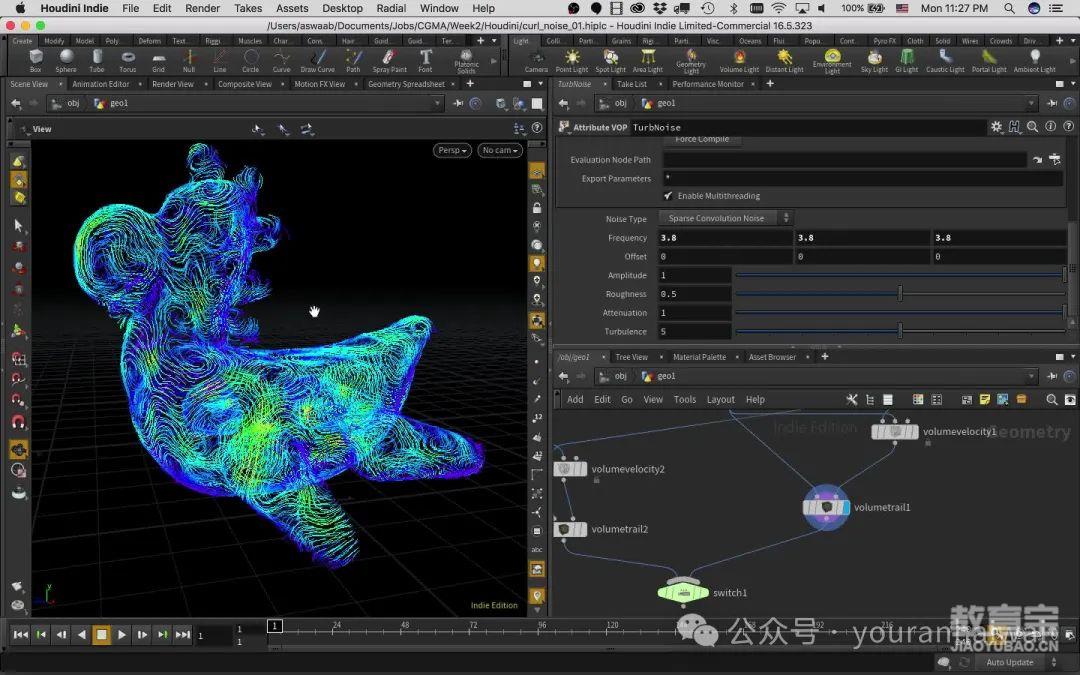The height and width of the screenshot is (675, 1080).
Task: Toggle the viewport light bulb display option
Action: click(537, 263)
